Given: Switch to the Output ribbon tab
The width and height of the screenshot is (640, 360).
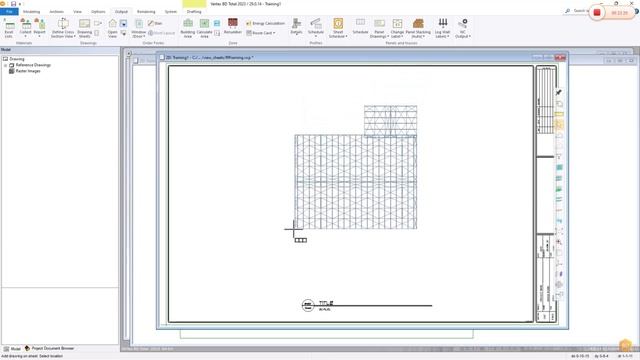Looking at the screenshot, I should click(121, 11).
